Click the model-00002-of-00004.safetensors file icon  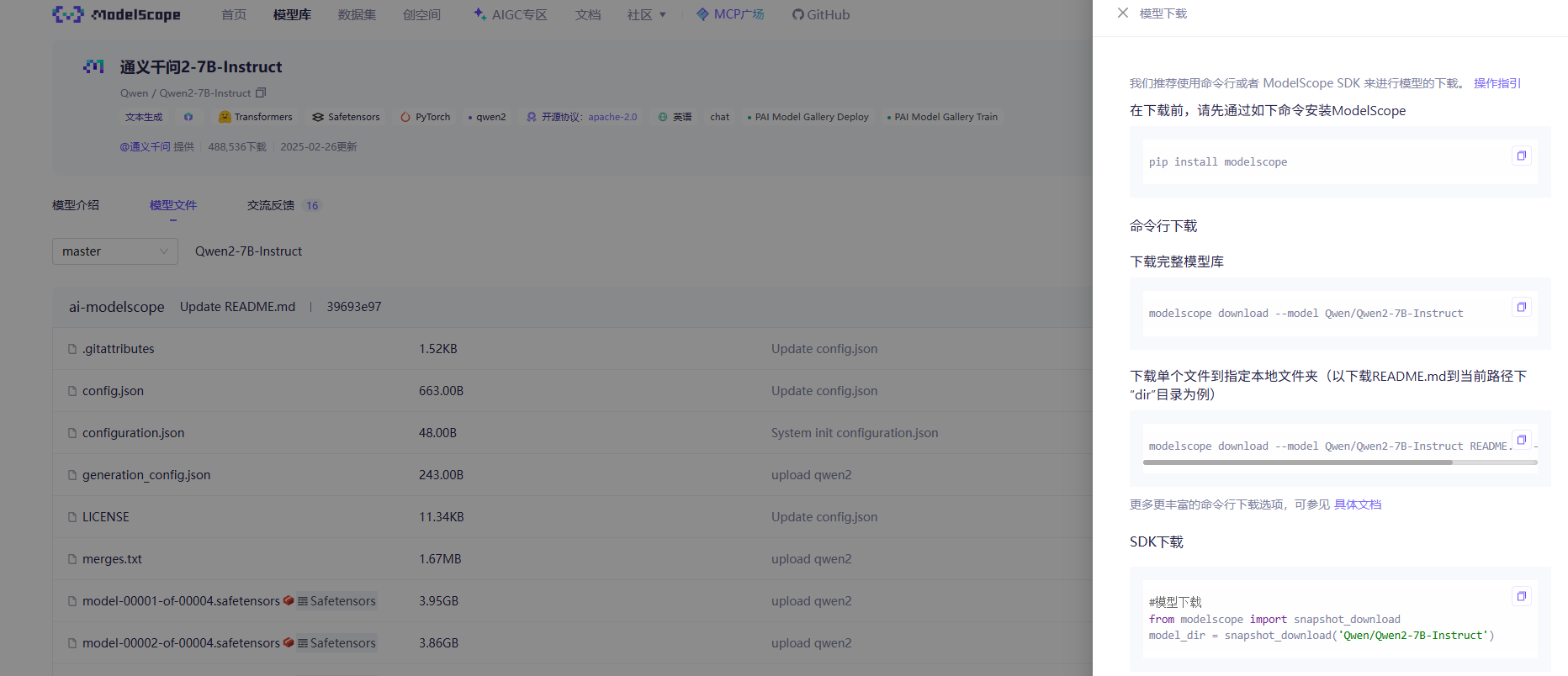(x=72, y=643)
